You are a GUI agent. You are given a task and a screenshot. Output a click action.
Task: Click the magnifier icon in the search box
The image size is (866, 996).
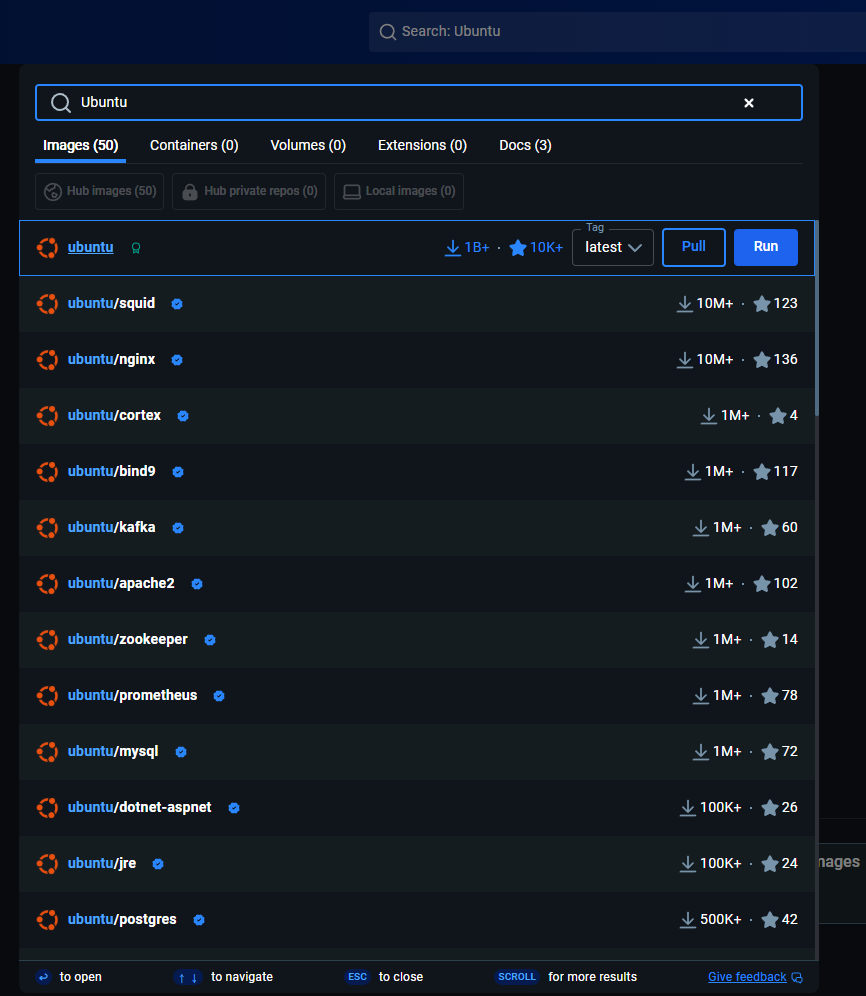pyautogui.click(x=61, y=102)
